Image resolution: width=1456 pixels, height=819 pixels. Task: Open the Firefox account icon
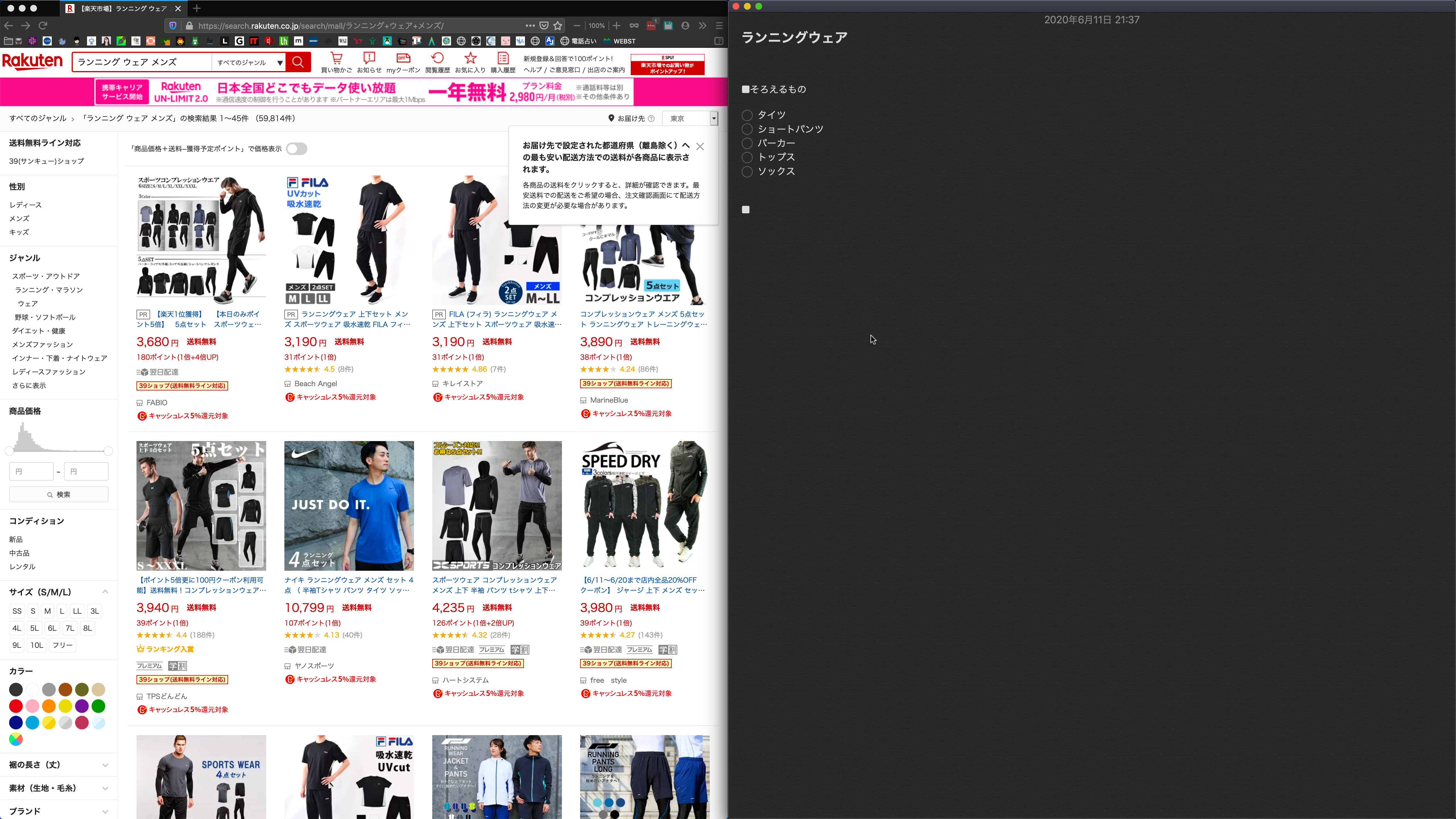[685, 25]
